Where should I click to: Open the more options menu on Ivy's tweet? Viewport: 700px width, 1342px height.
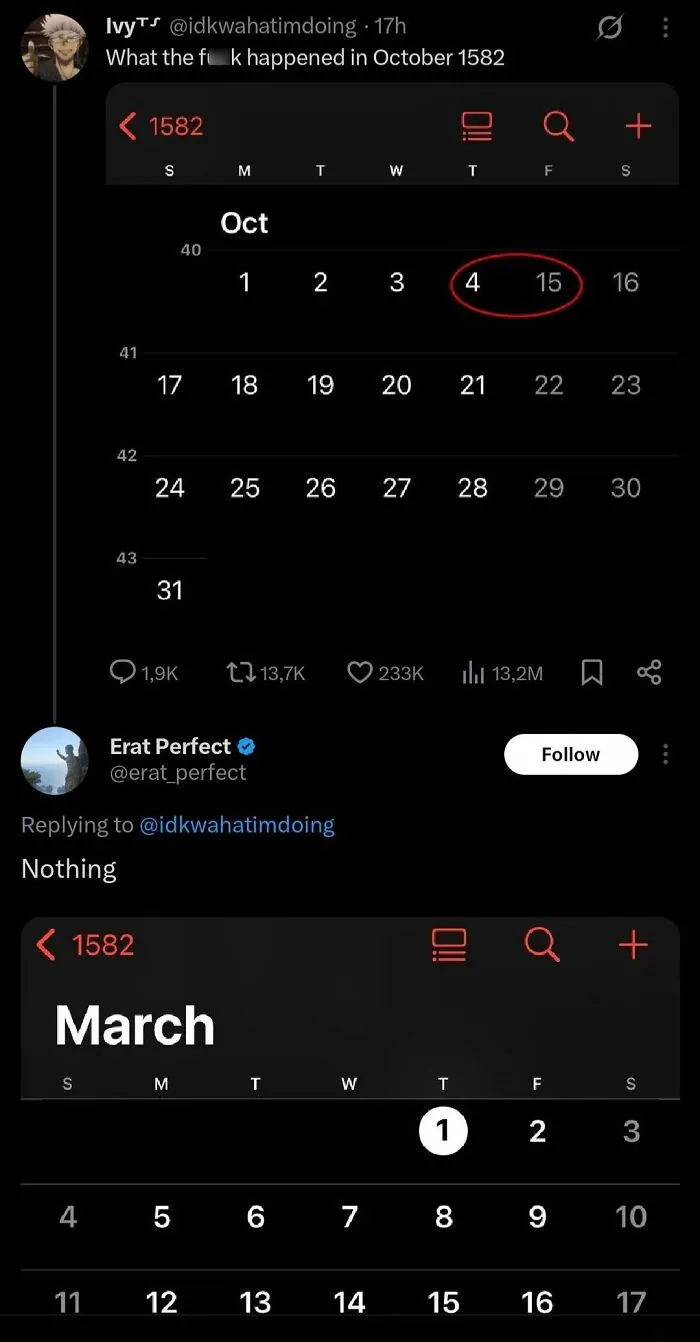[x=665, y=29]
